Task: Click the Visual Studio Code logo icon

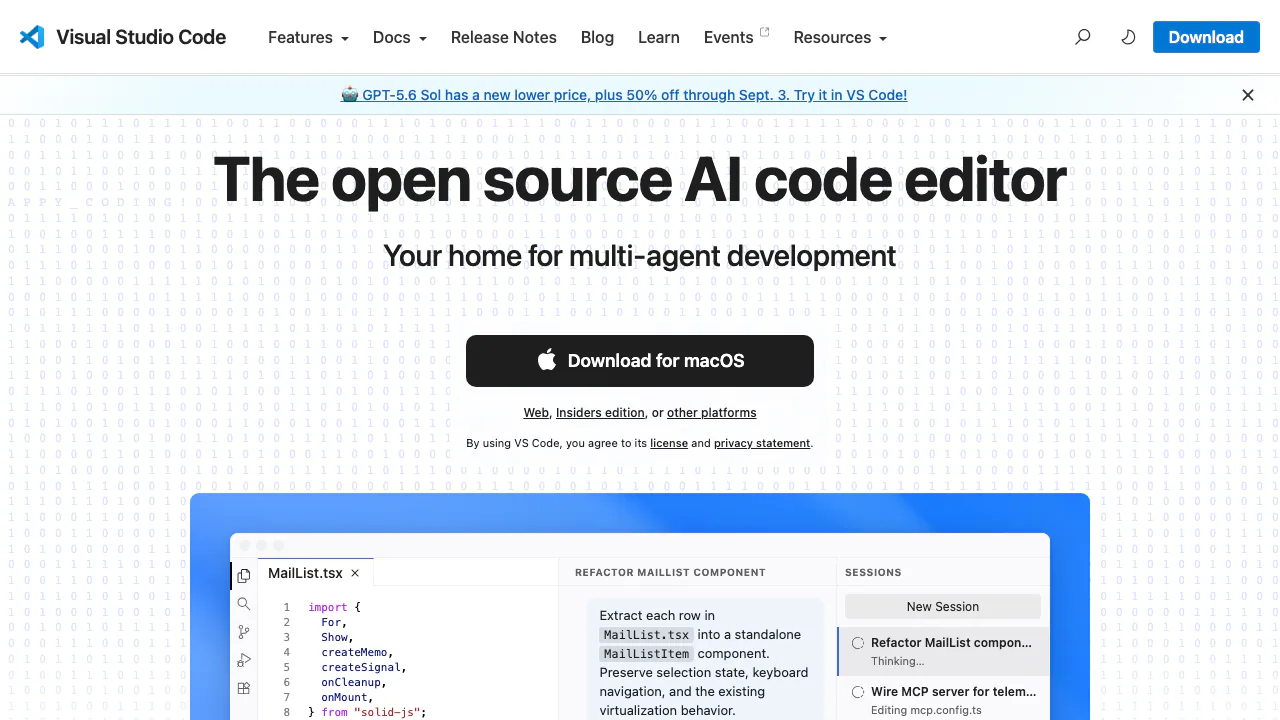Action: click(32, 37)
